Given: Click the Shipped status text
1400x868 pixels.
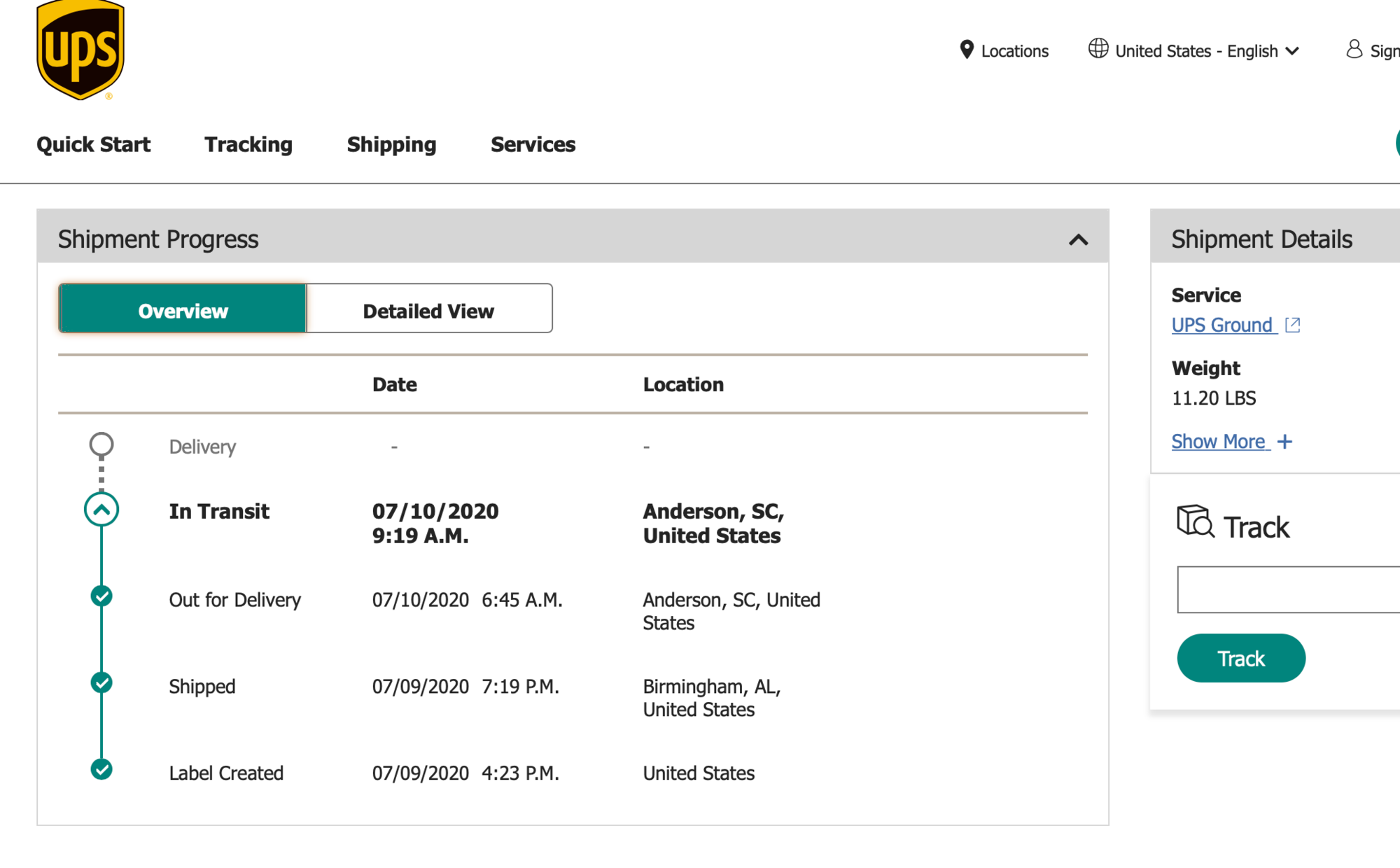Looking at the screenshot, I should 202,687.
